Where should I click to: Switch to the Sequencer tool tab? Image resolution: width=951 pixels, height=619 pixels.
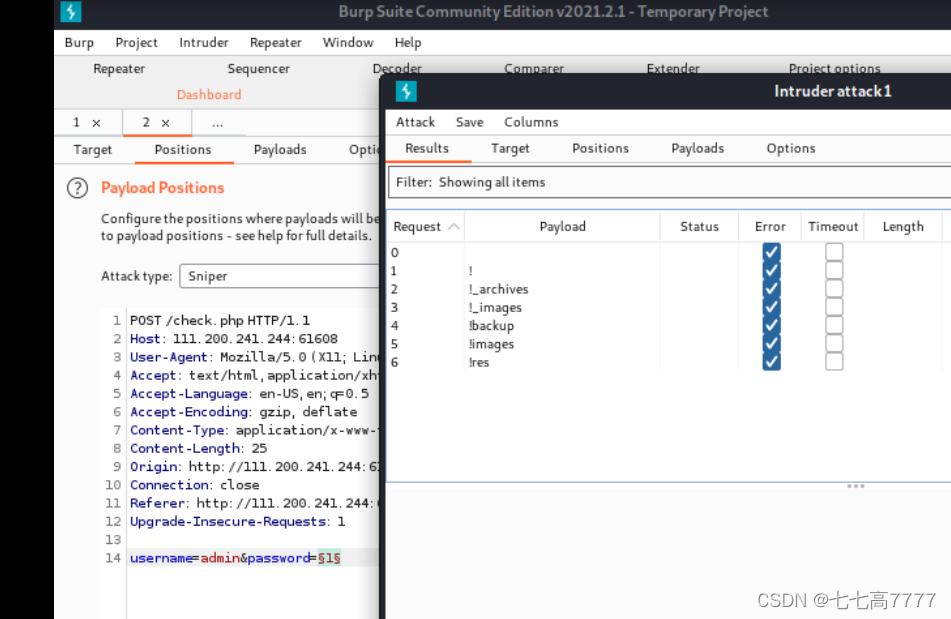(258, 69)
